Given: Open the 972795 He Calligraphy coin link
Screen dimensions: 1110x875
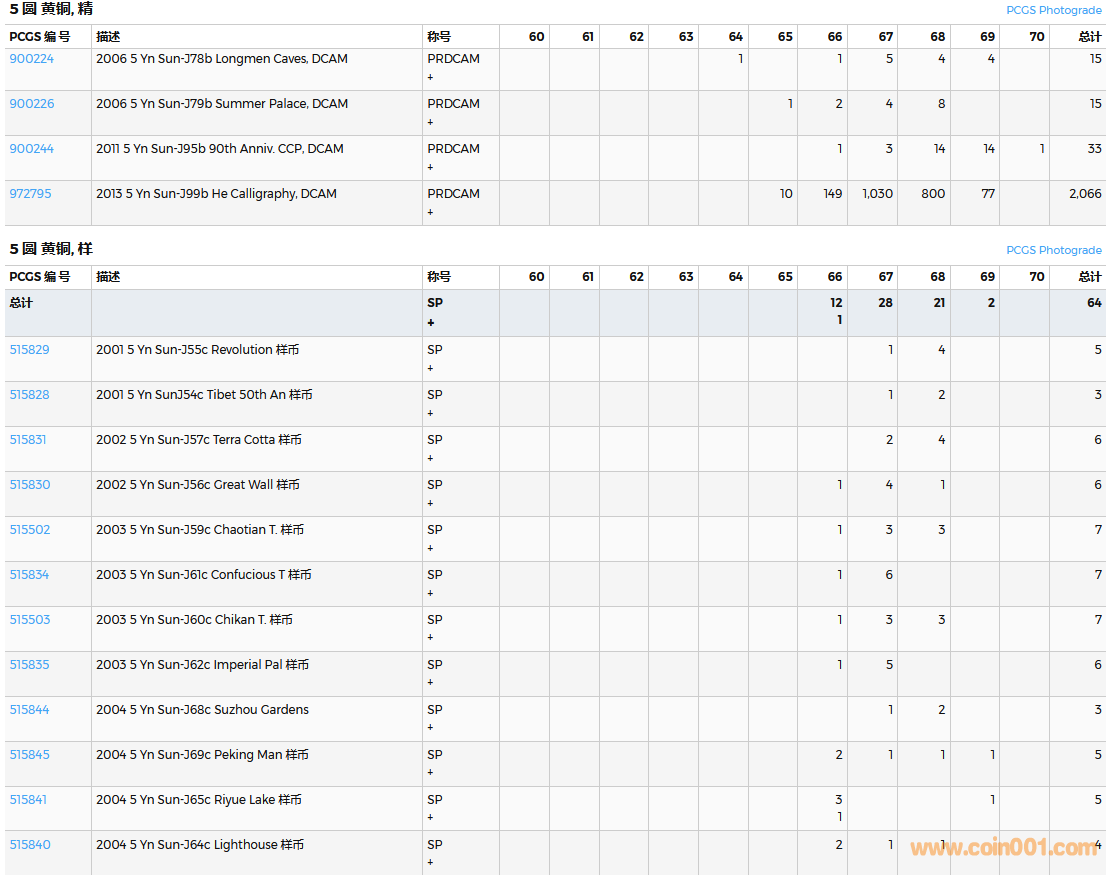Looking at the screenshot, I should (x=31, y=194).
